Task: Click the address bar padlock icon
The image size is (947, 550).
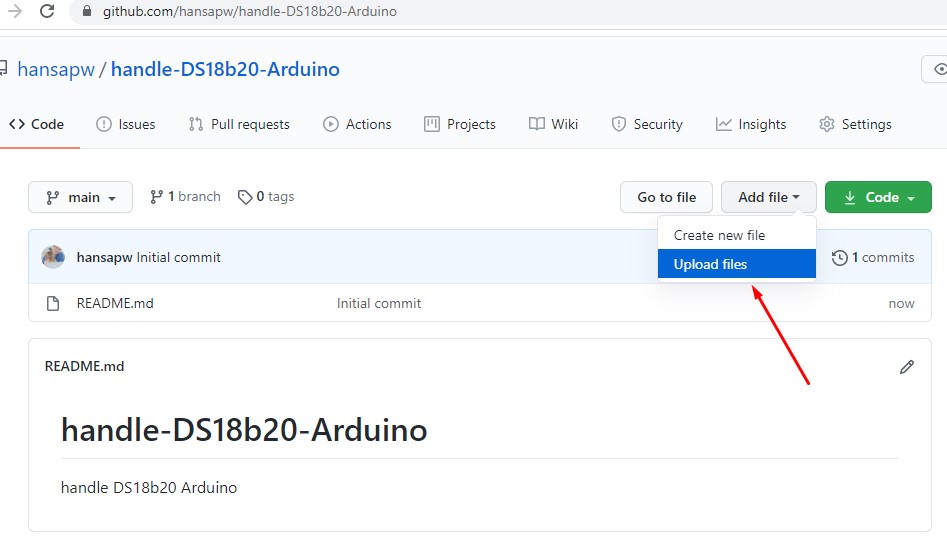Action: [87, 11]
